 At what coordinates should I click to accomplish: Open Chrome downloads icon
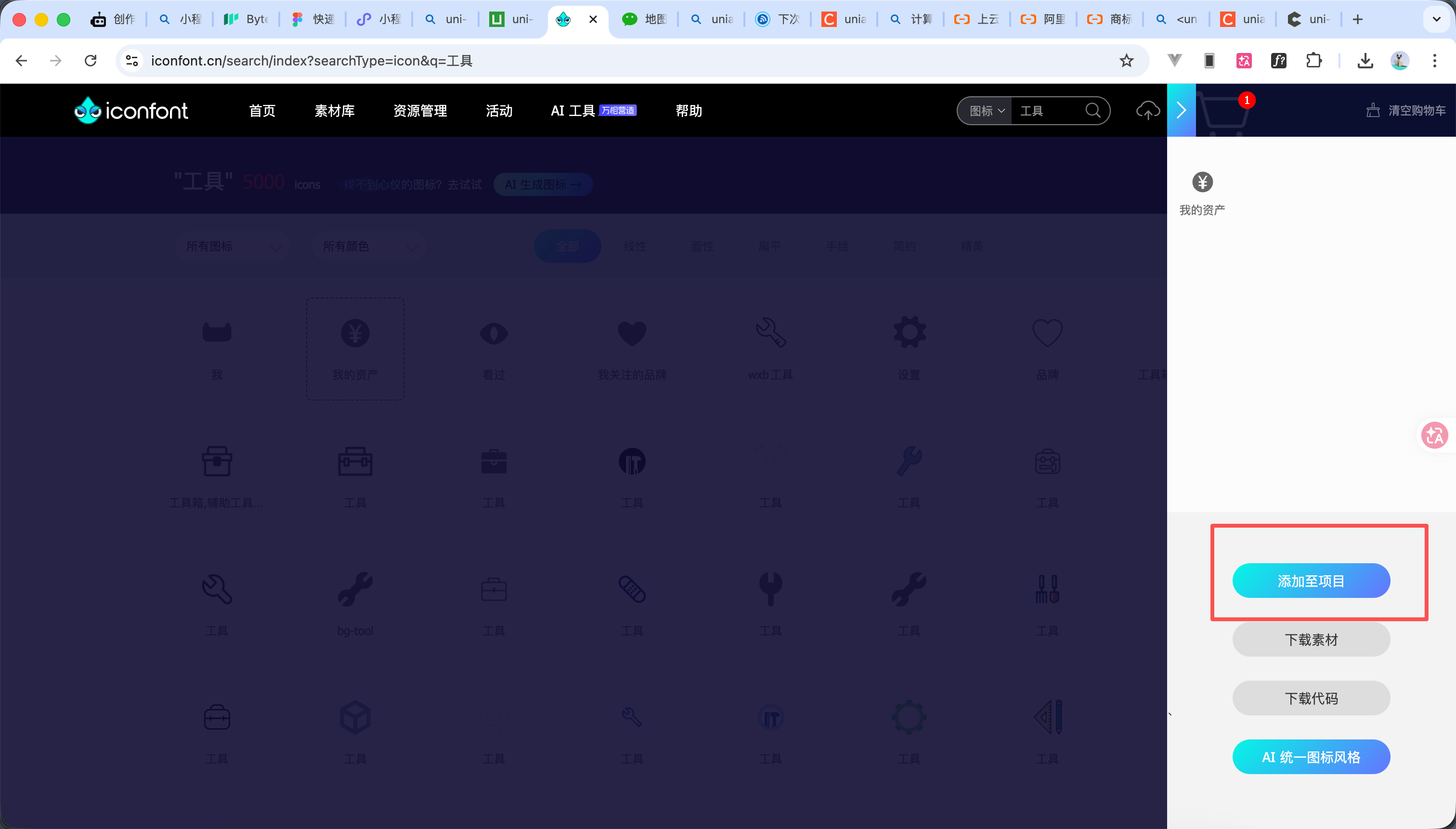click(x=1365, y=60)
